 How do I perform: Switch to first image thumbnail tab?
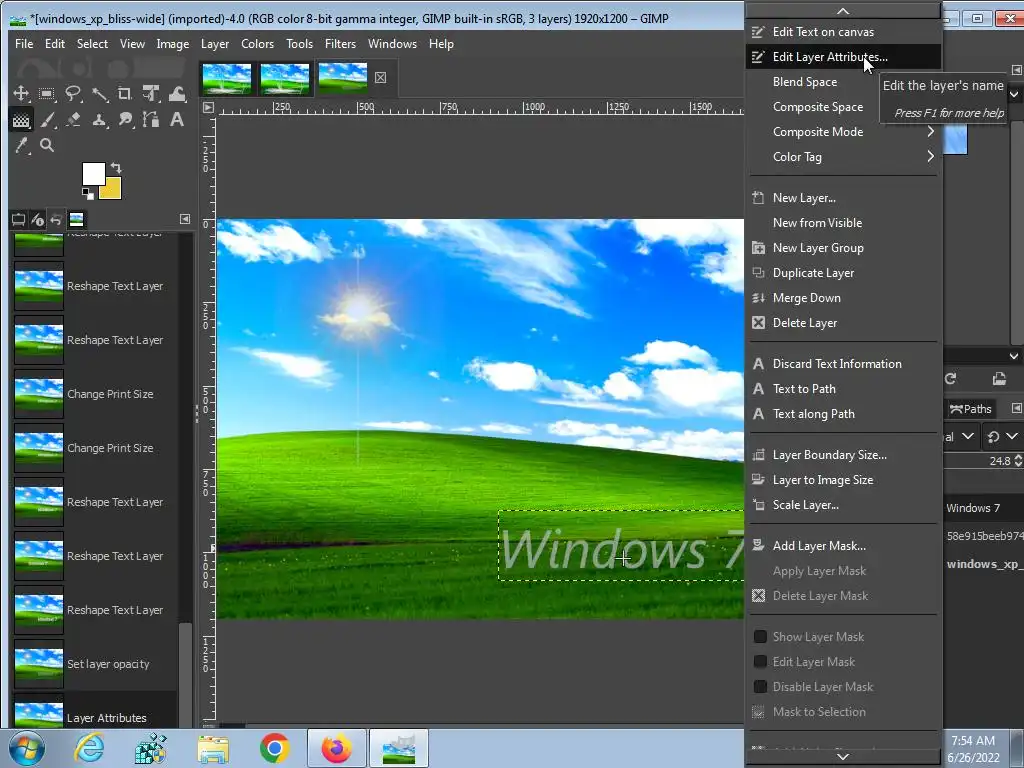(x=227, y=78)
